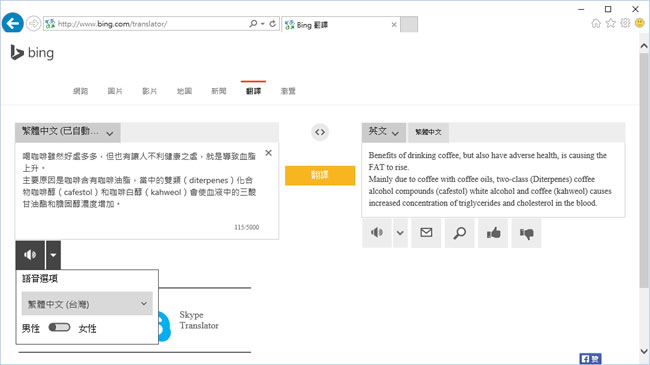Screen dimensions: 650x365
Task: Select the 地圖 navigation tab
Action: tap(184, 91)
